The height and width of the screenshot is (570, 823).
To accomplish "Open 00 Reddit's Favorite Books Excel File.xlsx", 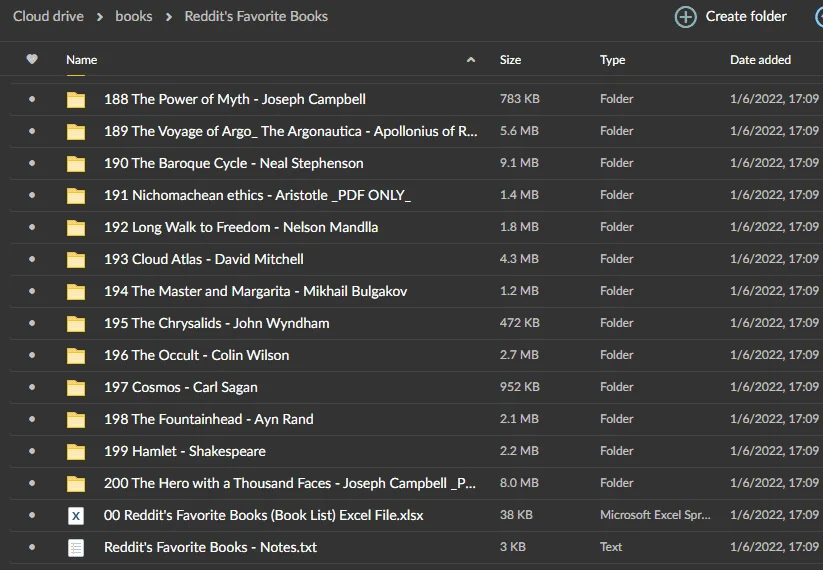I will 263,515.
